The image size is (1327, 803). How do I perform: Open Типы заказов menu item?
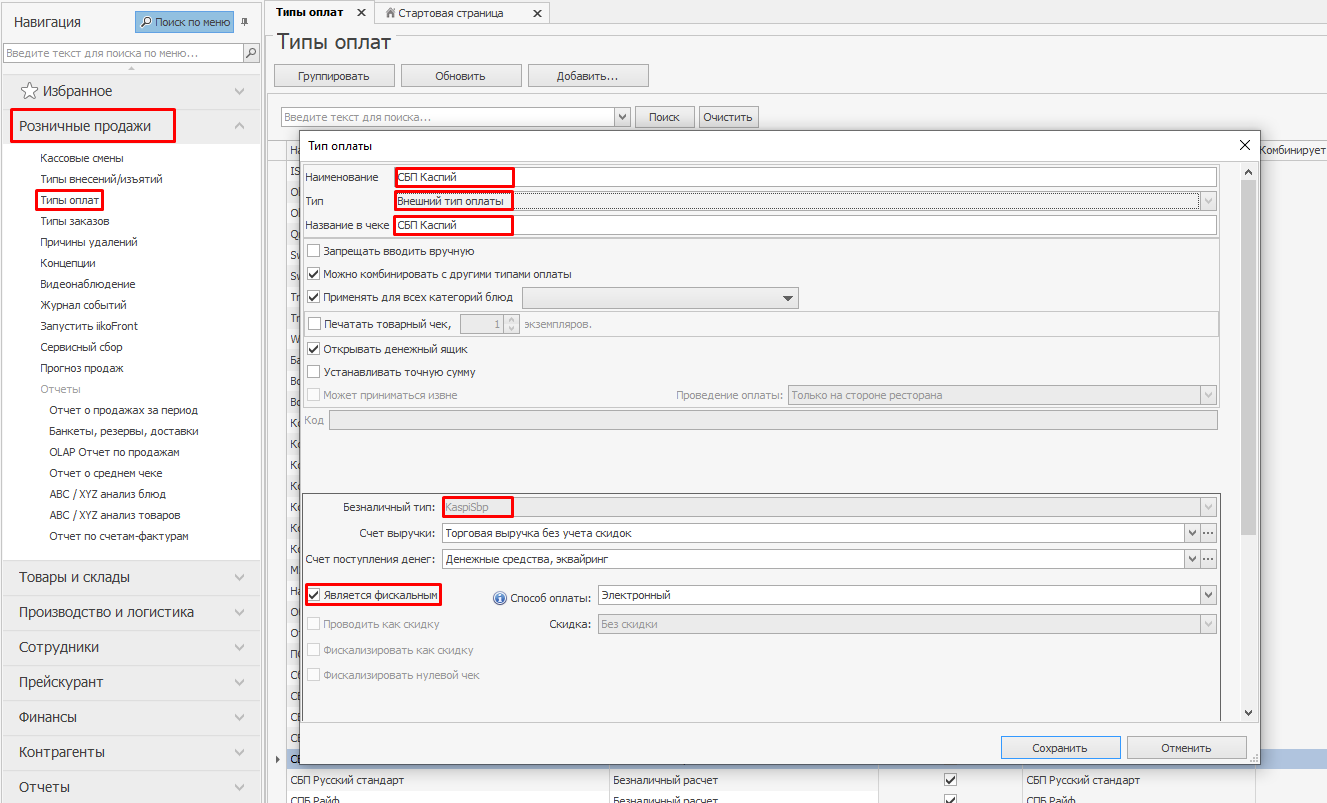coord(75,221)
